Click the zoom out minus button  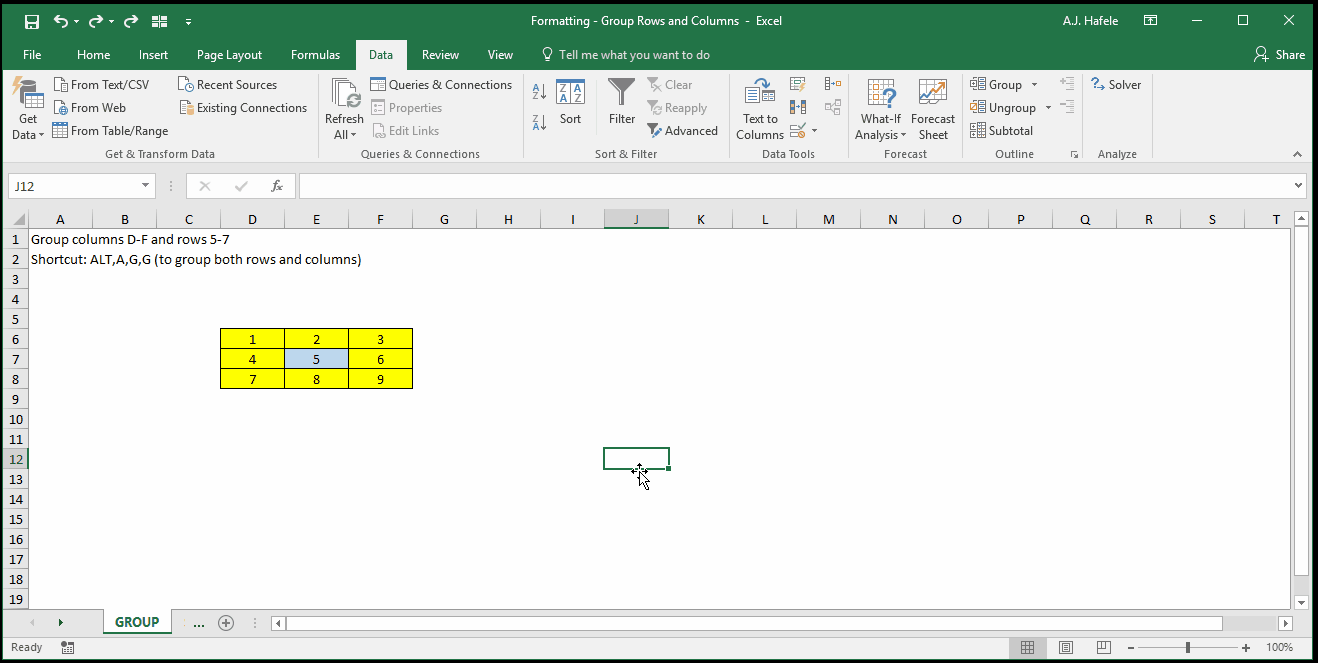[x=1131, y=648]
